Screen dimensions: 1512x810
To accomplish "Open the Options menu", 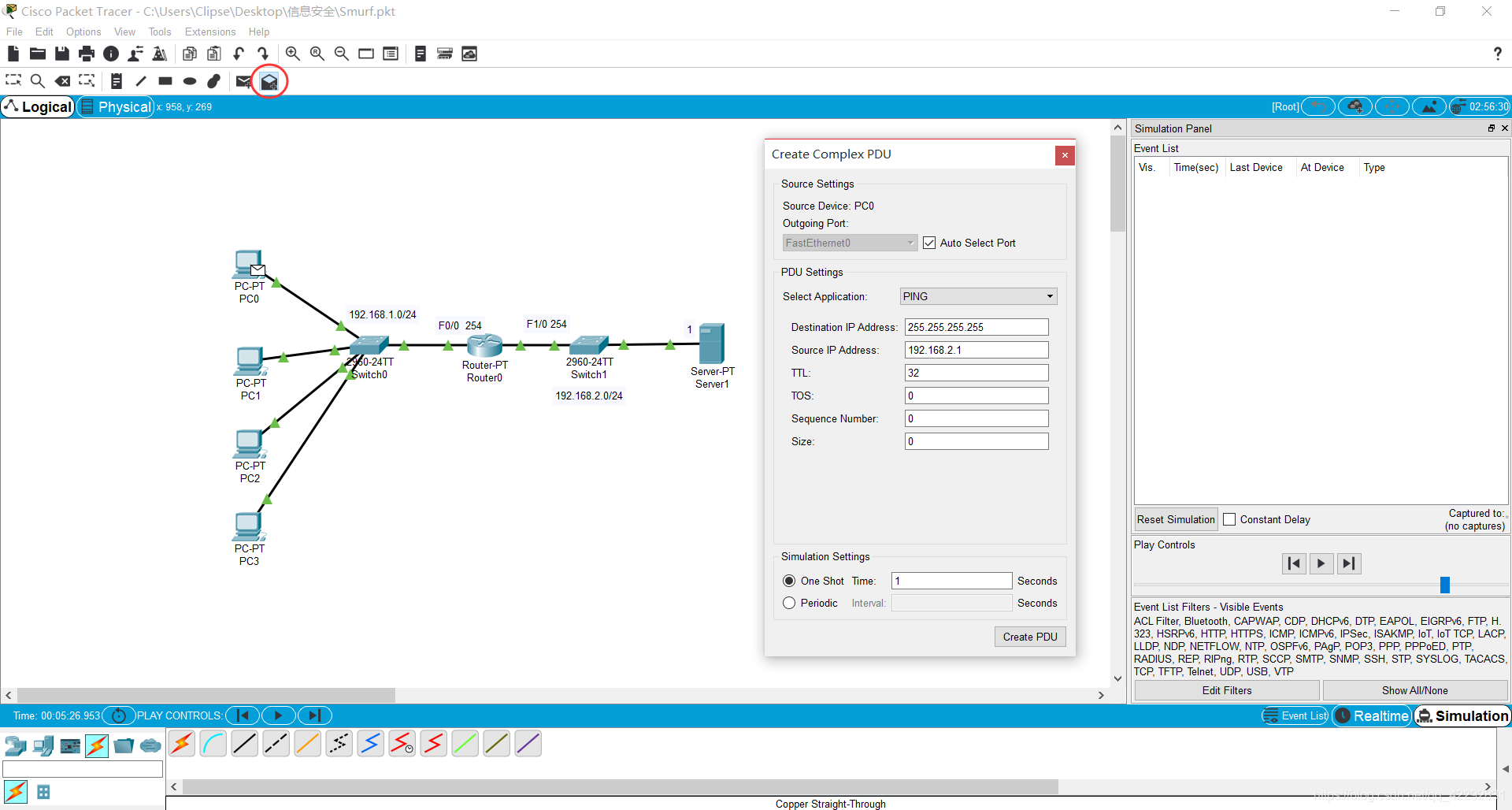I will (83, 32).
